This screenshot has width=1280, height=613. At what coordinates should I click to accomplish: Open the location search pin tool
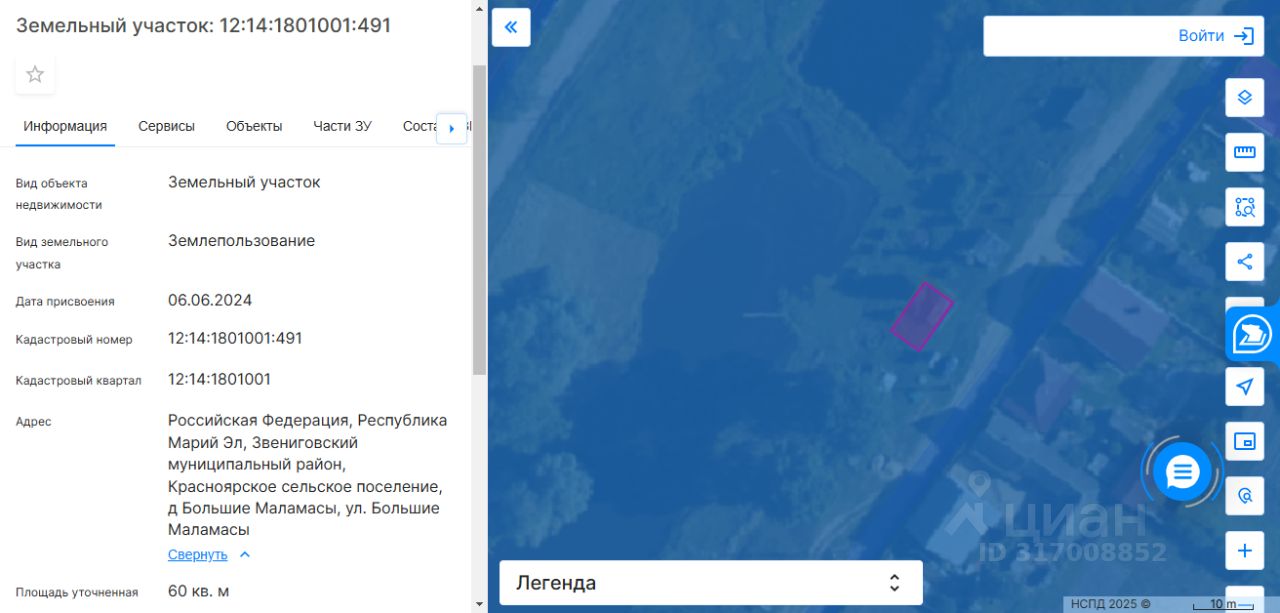click(x=1245, y=495)
